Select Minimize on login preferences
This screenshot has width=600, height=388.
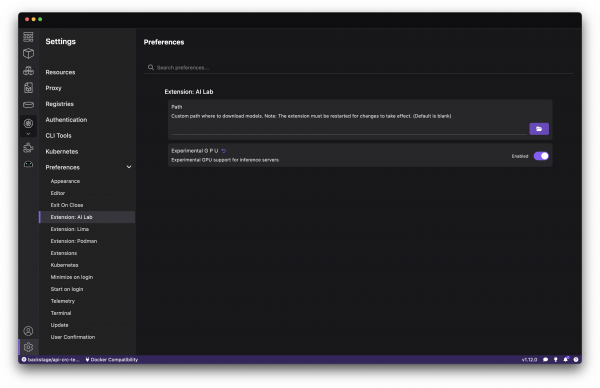[72, 277]
